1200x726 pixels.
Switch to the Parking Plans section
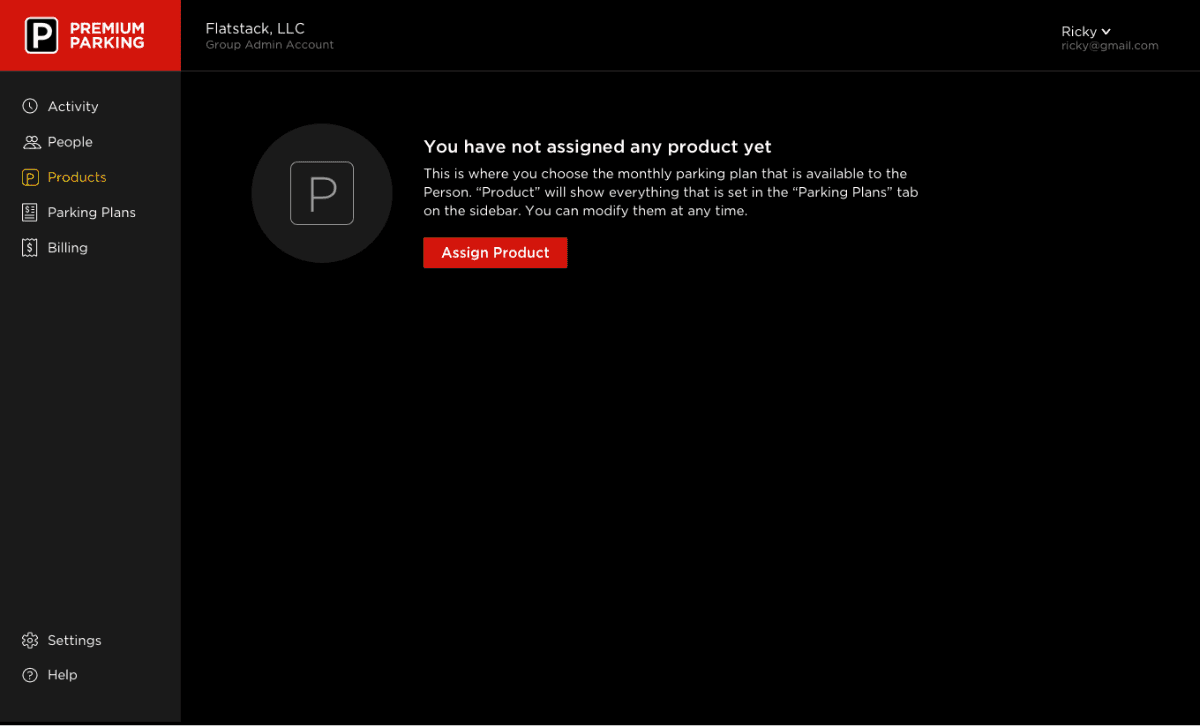[x=91, y=212]
